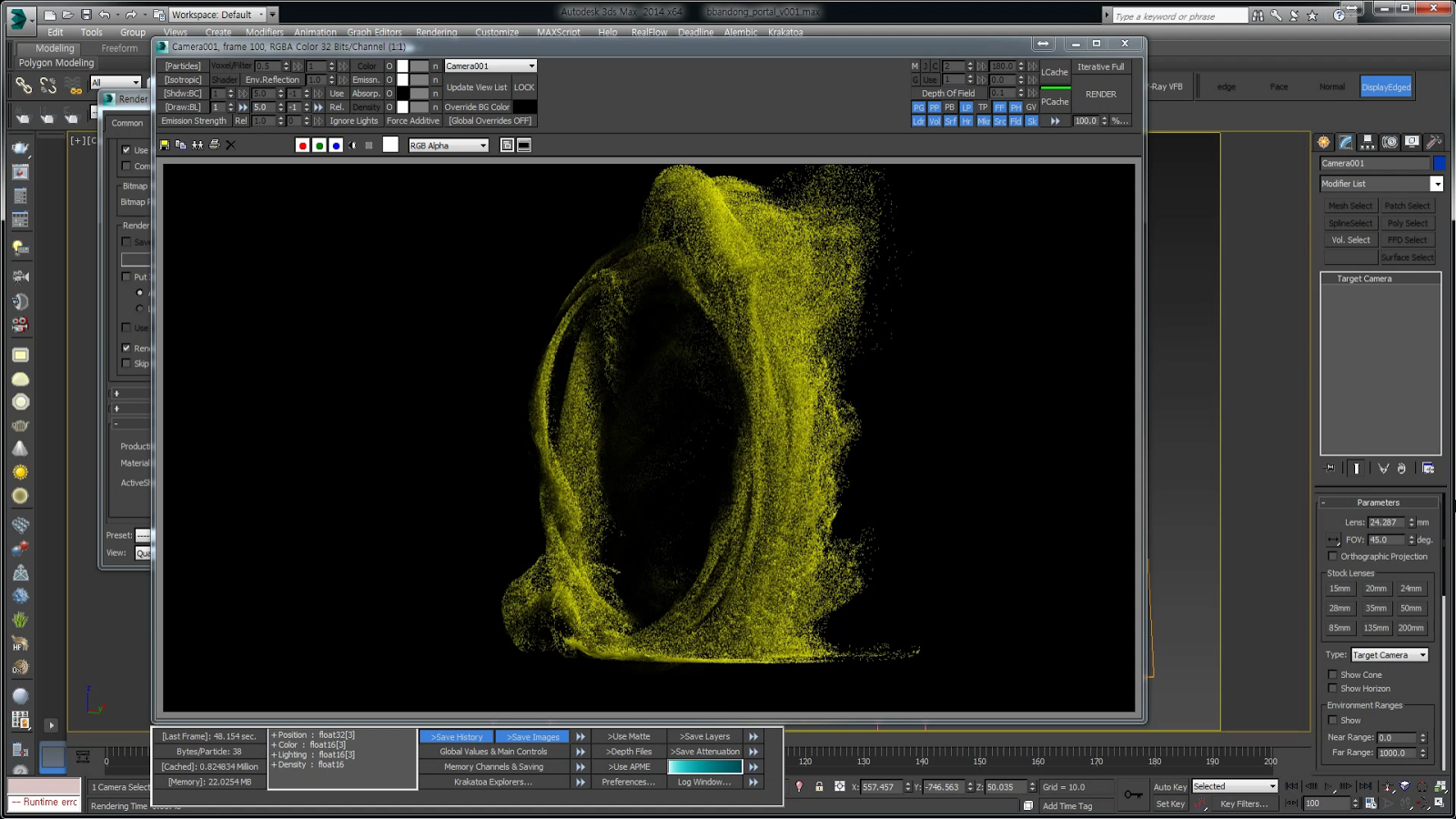Enable the red channel button

303,146
